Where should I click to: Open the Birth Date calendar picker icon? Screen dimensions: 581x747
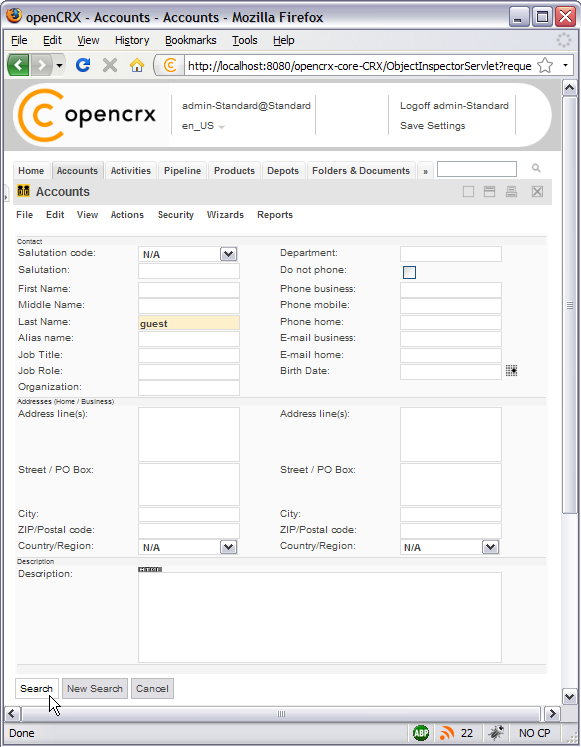click(x=511, y=371)
